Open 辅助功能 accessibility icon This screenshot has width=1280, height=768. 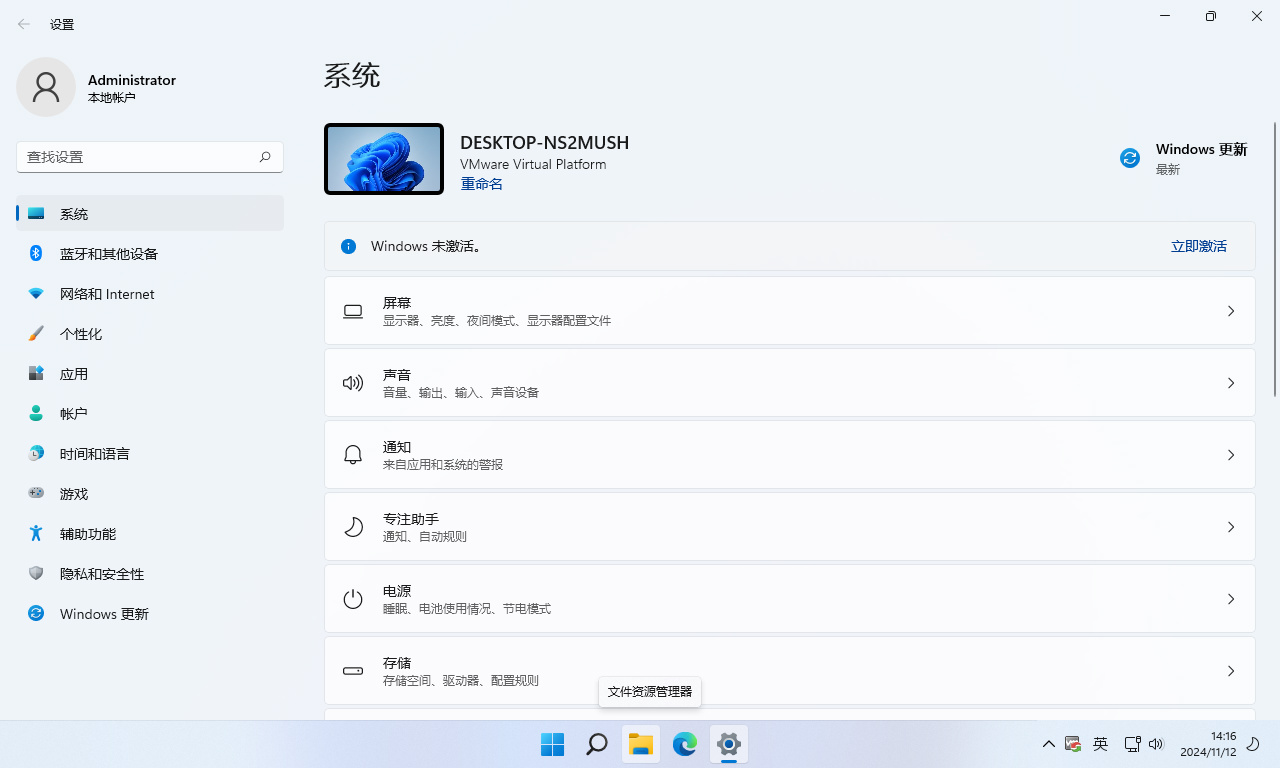click(x=36, y=534)
